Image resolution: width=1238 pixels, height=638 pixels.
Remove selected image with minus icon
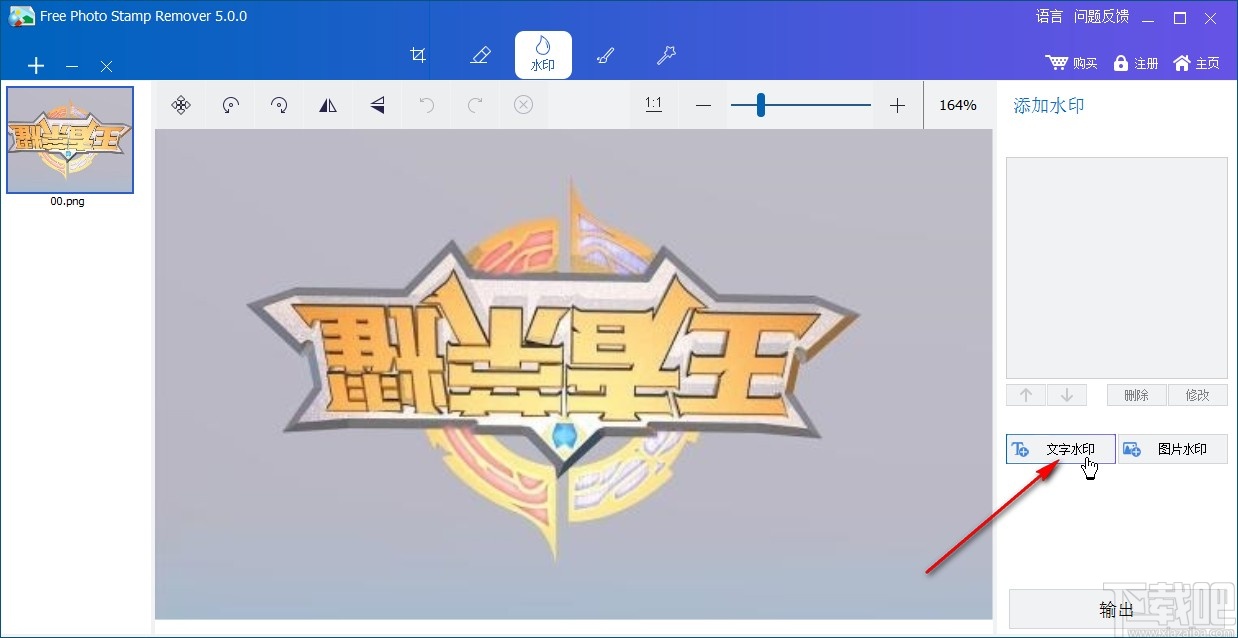pyautogui.click(x=72, y=66)
